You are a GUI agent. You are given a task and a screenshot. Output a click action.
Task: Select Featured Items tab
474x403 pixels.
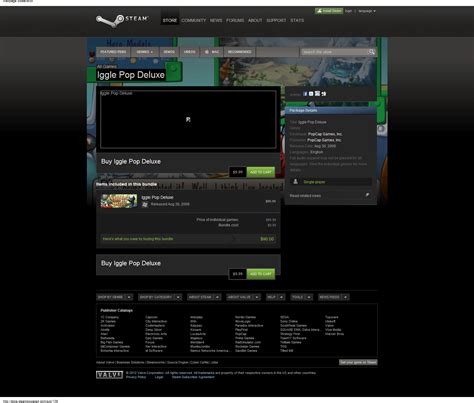coord(113,52)
